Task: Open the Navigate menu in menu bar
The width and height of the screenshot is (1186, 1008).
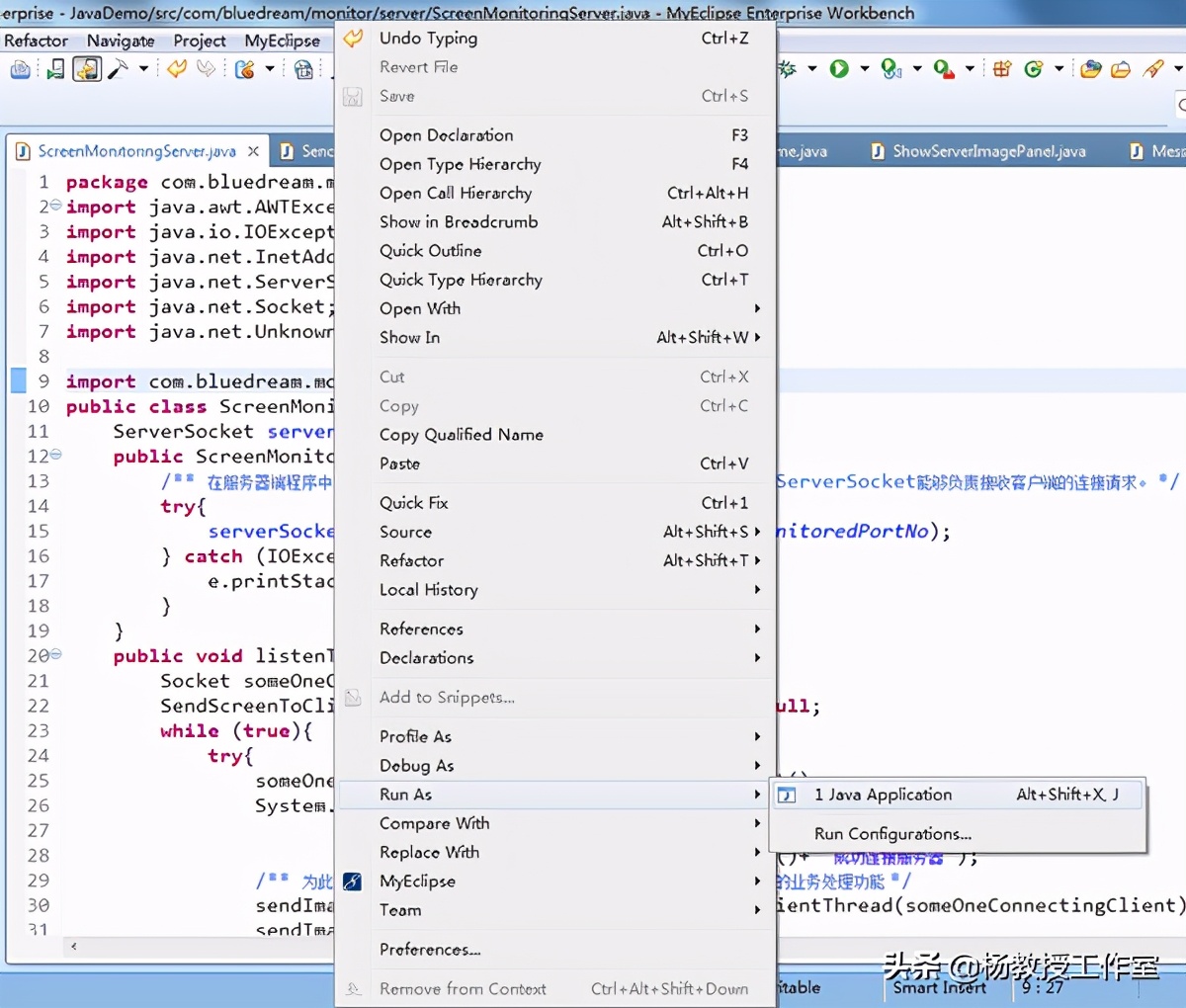Action: [x=121, y=41]
